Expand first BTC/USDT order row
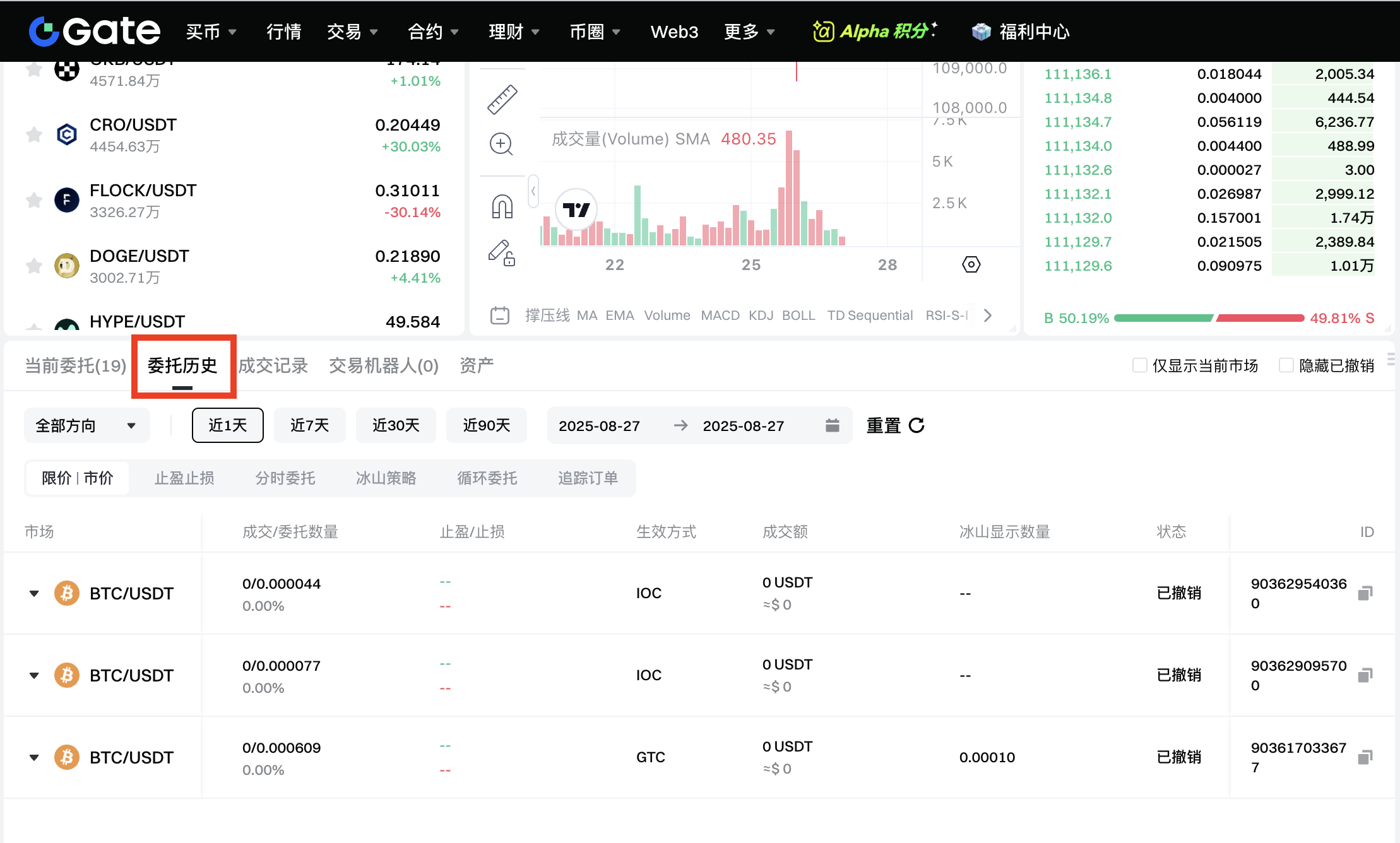Screen dimensions: 1400x843 (34, 593)
